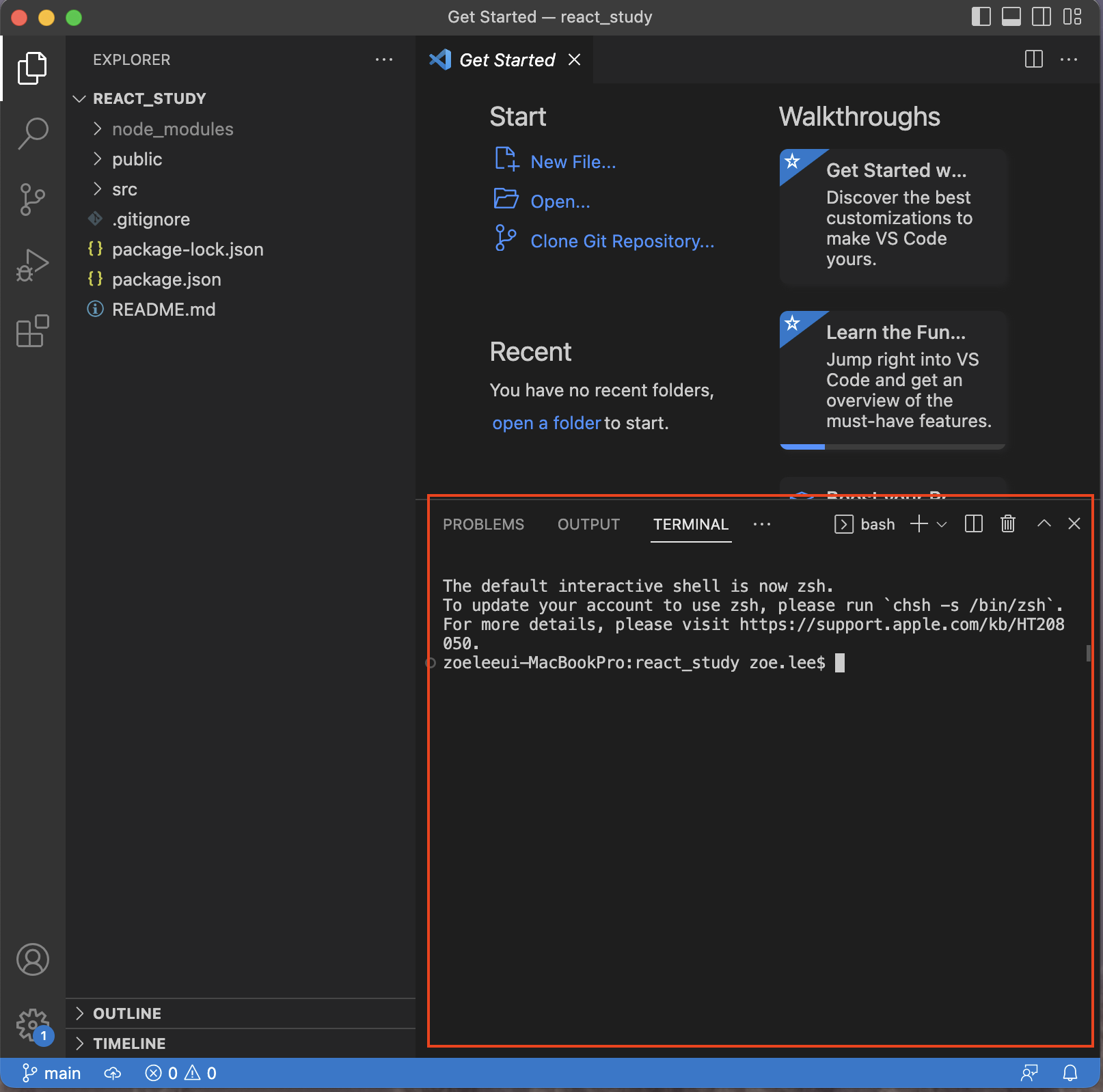This screenshot has height=1092, width=1103.
Task: Open Customize Layout icon in title bar
Action: [x=1072, y=16]
